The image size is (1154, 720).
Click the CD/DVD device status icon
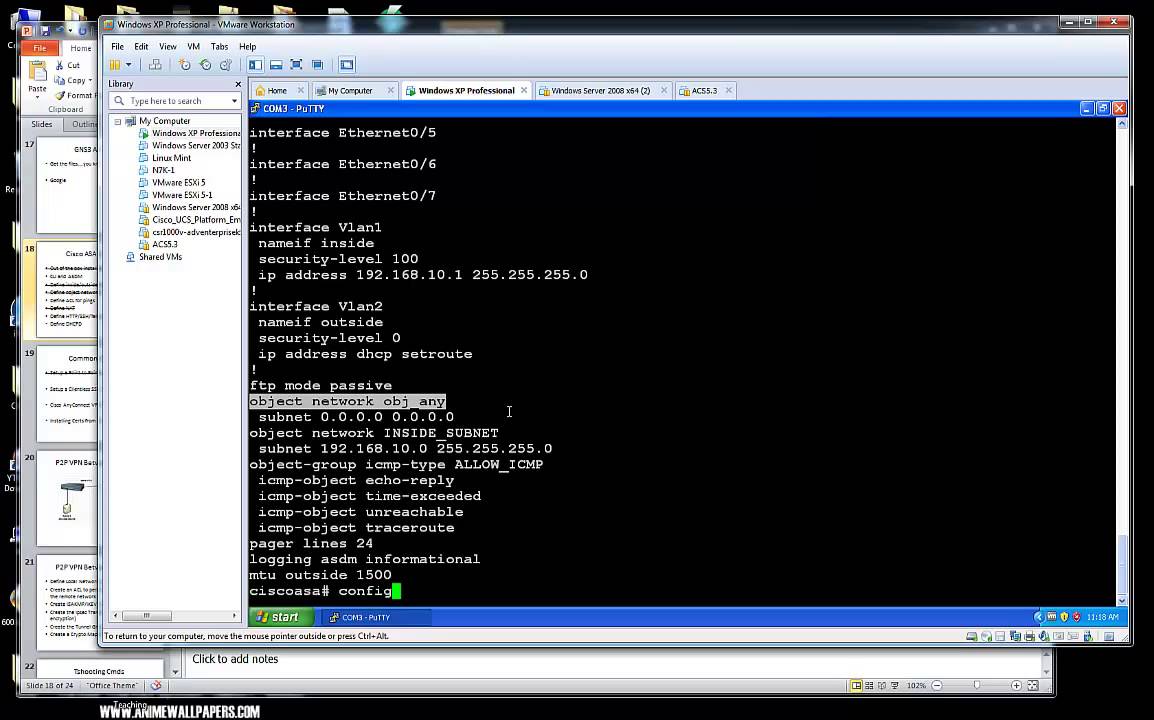click(986, 636)
